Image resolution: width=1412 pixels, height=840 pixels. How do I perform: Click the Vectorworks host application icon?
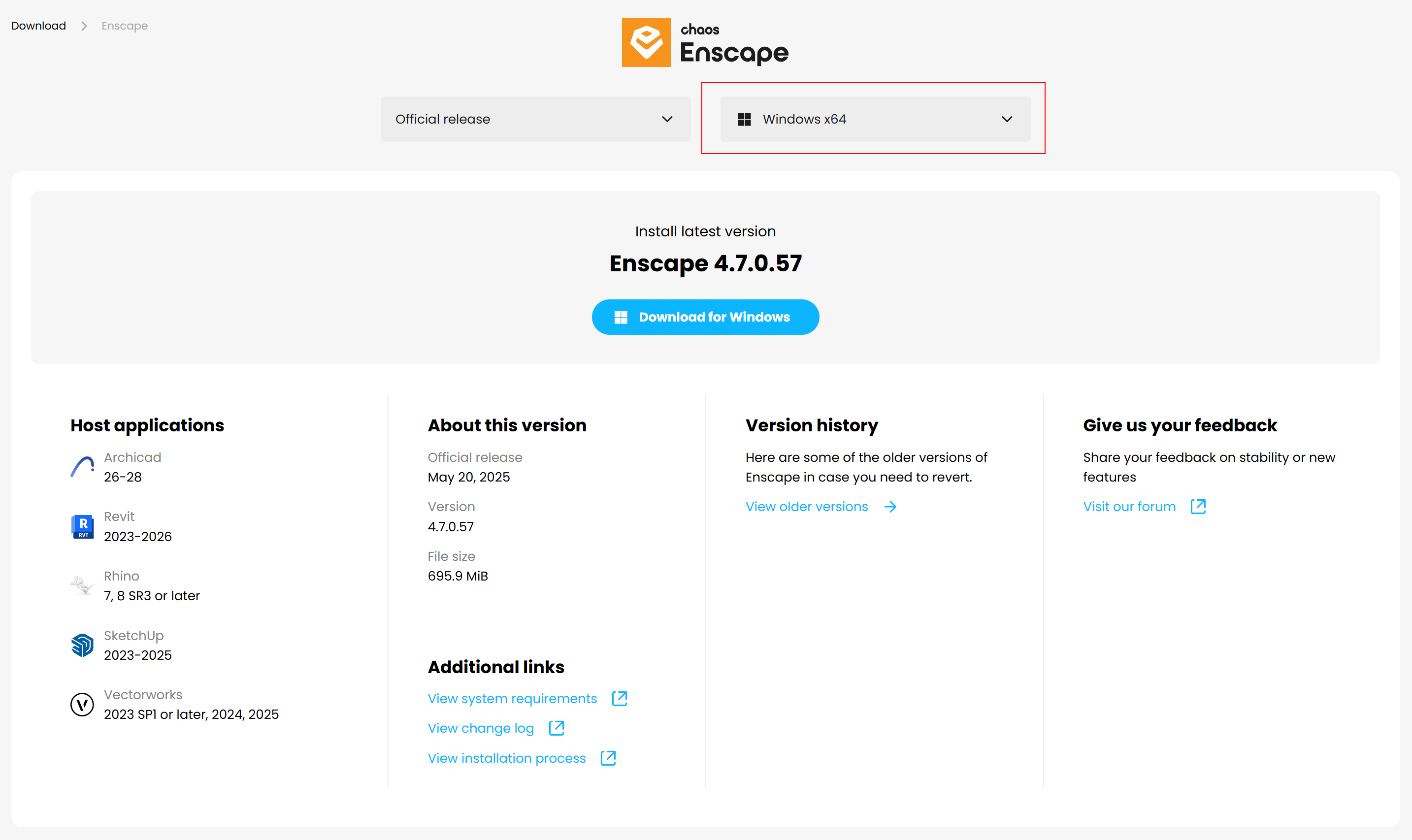click(x=82, y=705)
